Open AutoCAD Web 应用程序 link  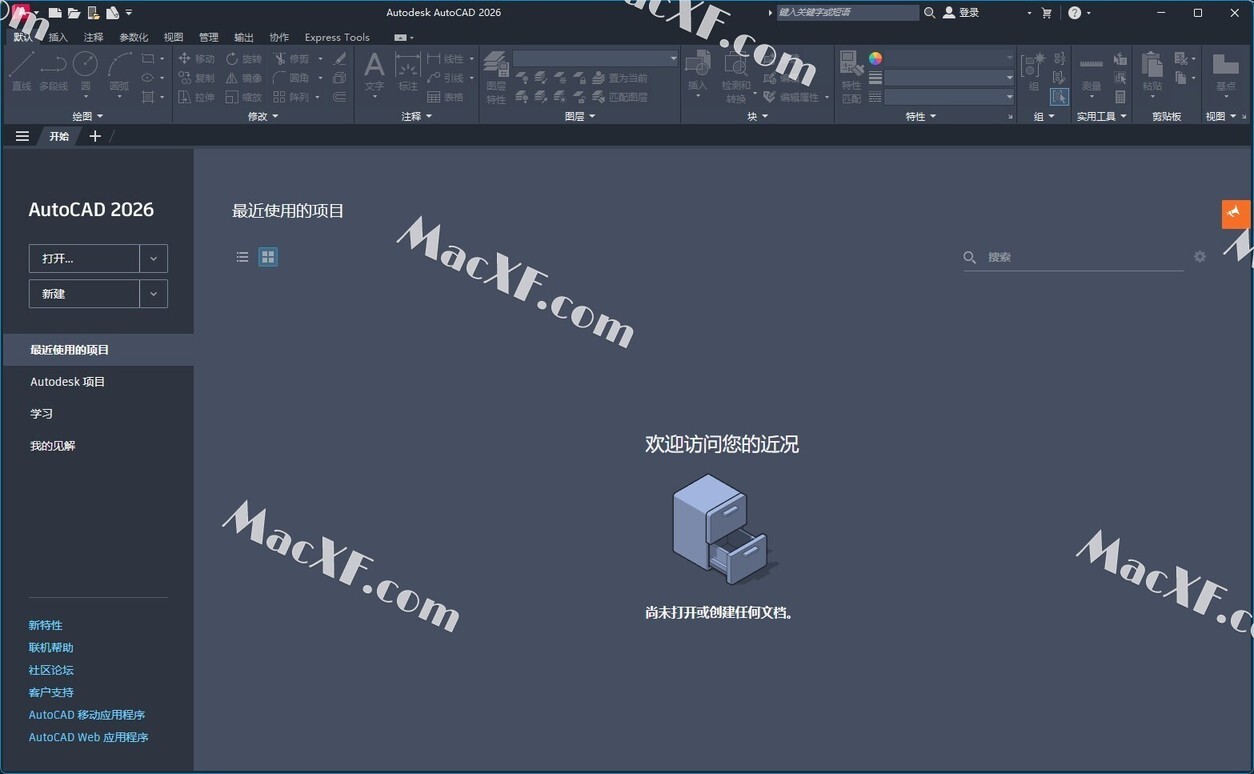[x=88, y=737]
